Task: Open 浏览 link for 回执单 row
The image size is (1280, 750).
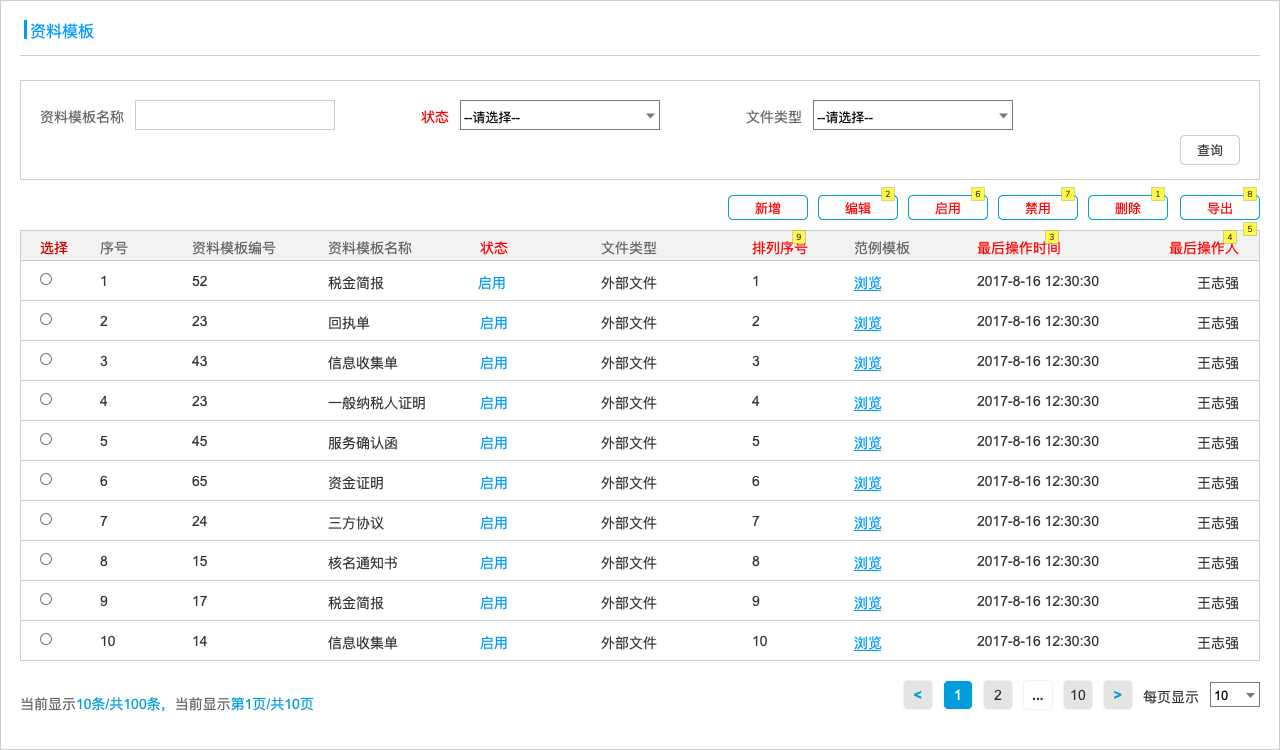Action: [x=867, y=323]
